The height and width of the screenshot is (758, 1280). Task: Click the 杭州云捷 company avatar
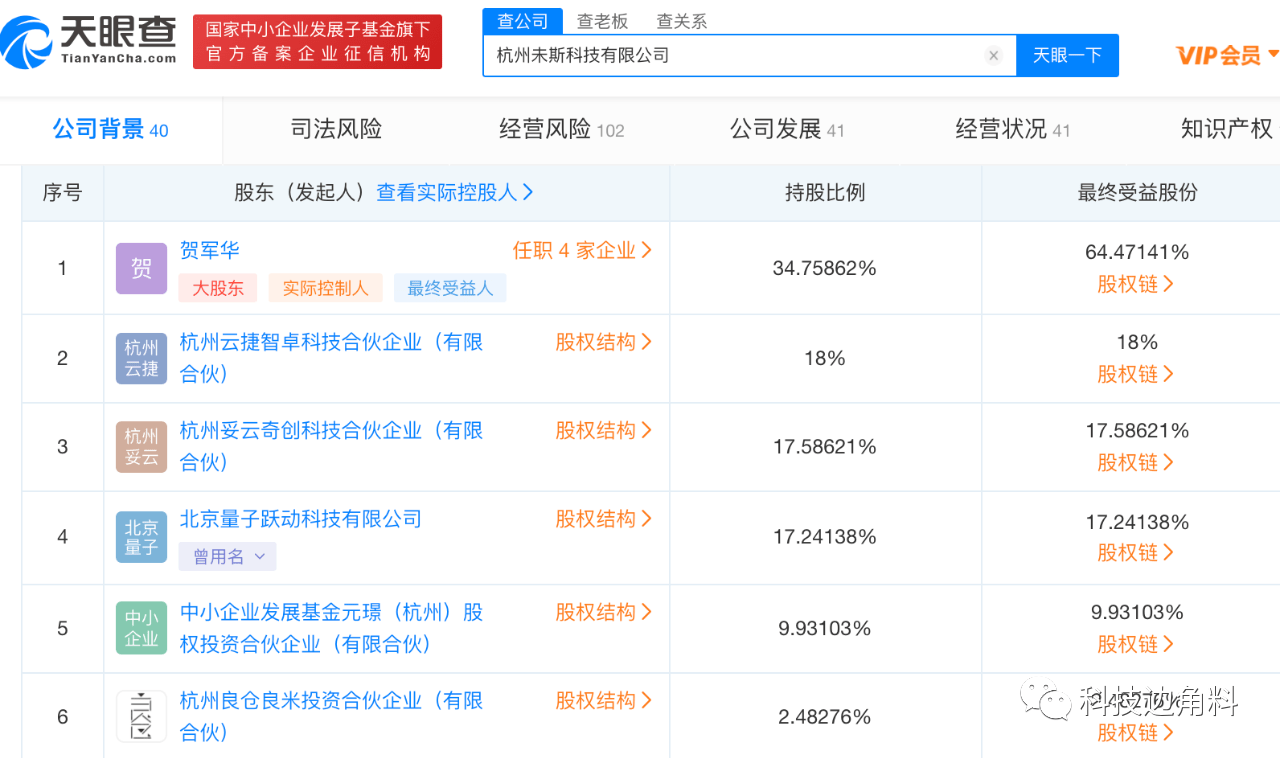(x=141, y=359)
